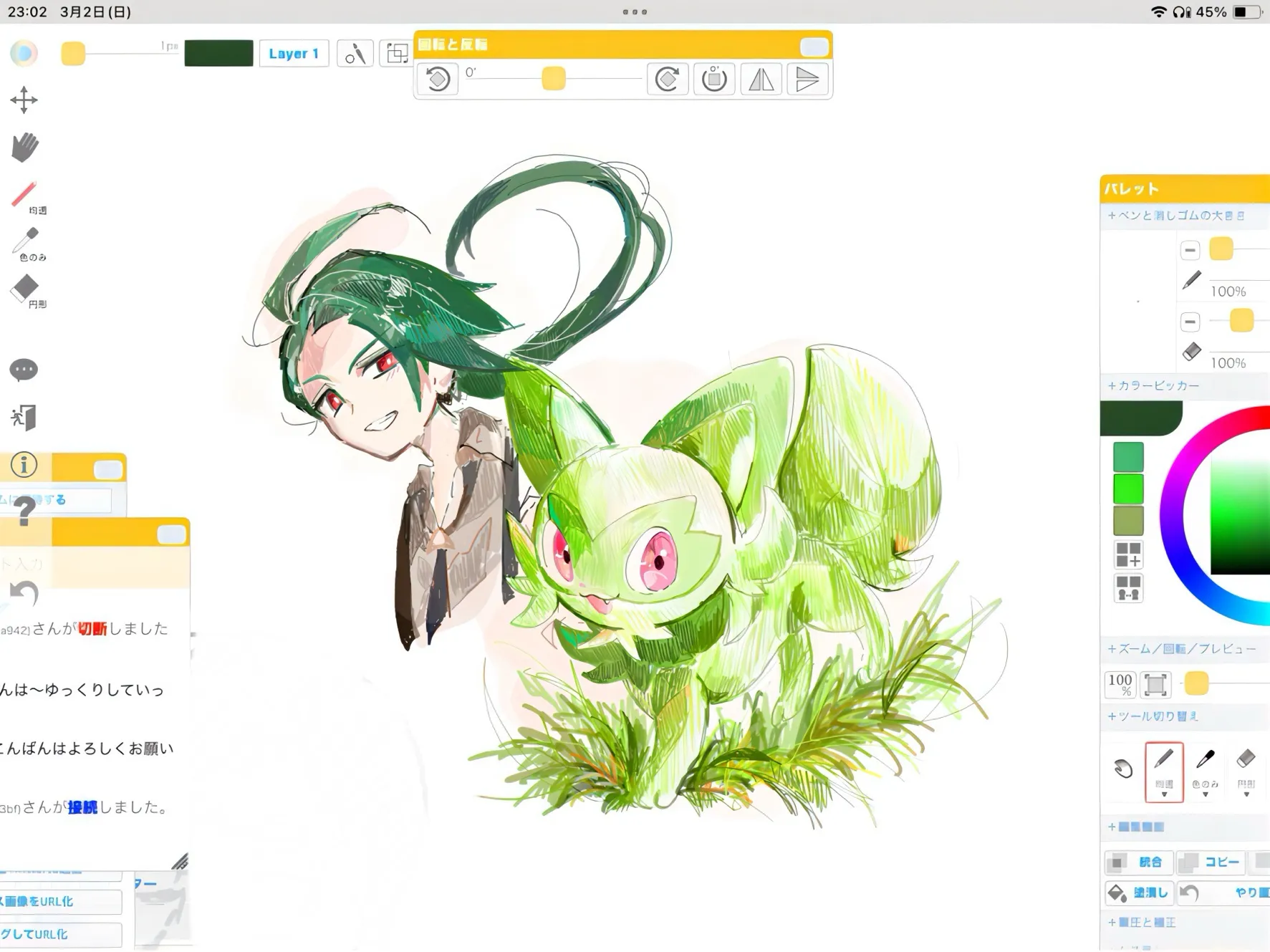The height and width of the screenshot is (952, 1270).
Task: Flip the canvas vertically
Action: pos(807,79)
